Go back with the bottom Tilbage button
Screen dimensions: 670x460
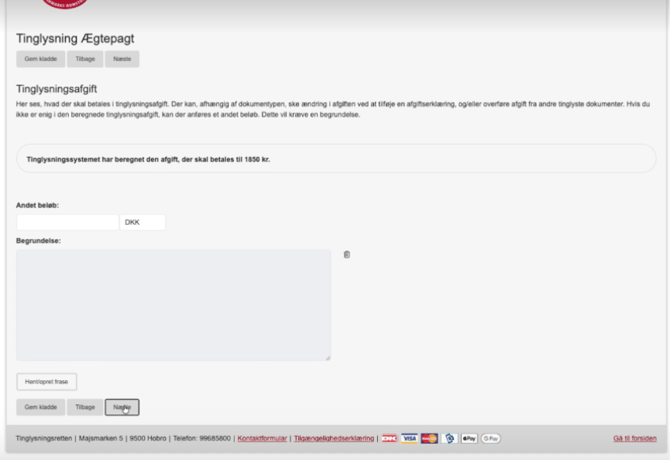pos(86,407)
